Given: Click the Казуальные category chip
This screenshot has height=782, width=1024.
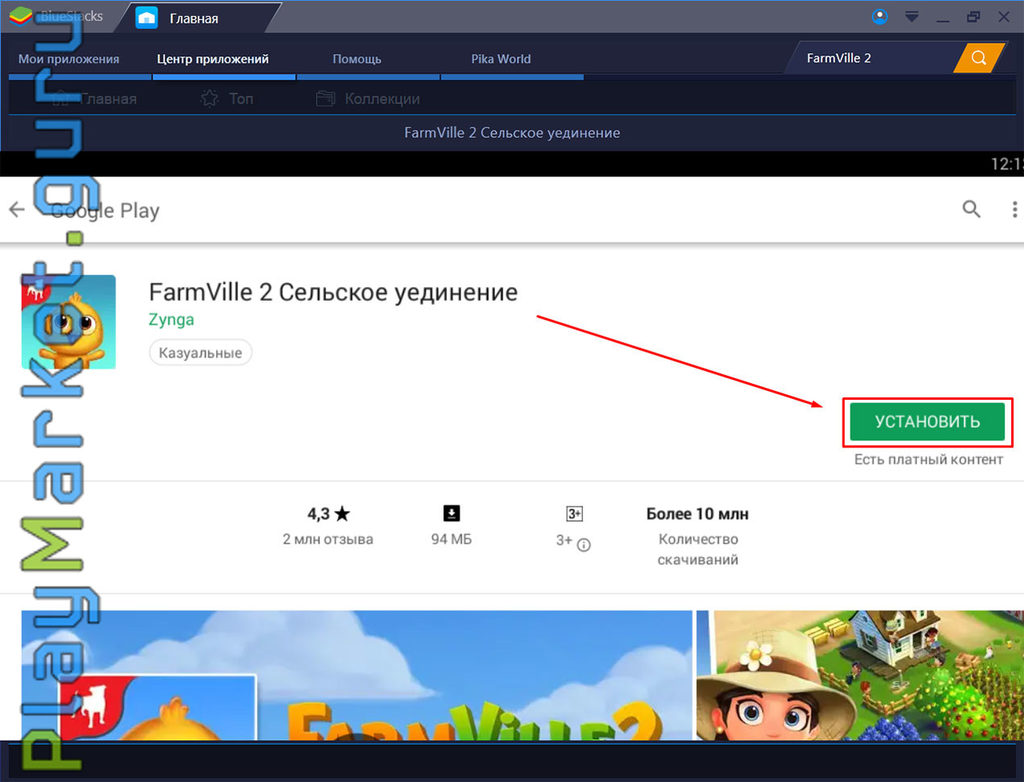Looking at the screenshot, I should click(200, 353).
